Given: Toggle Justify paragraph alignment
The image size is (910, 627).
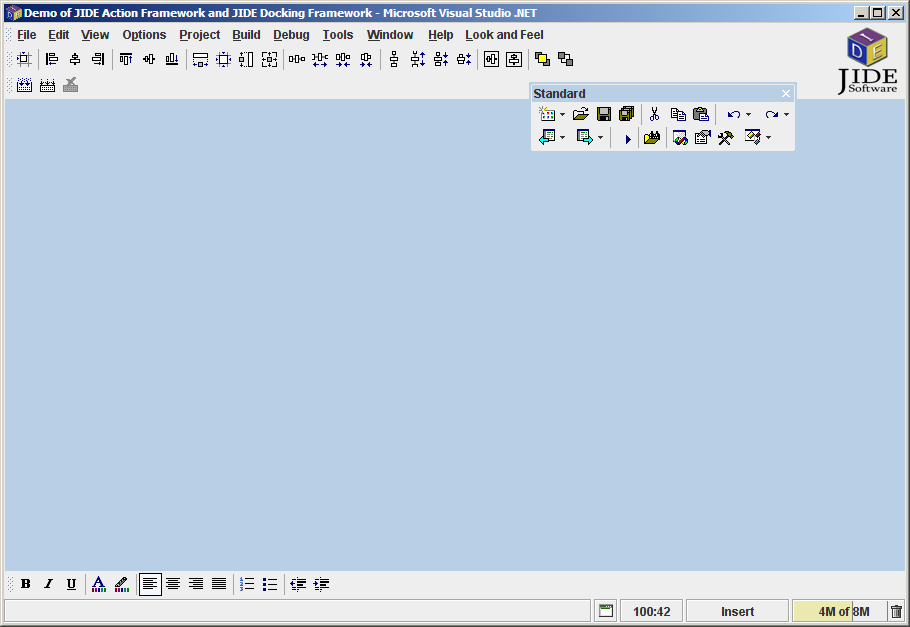Looking at the screenshot, I should (219, 584).
